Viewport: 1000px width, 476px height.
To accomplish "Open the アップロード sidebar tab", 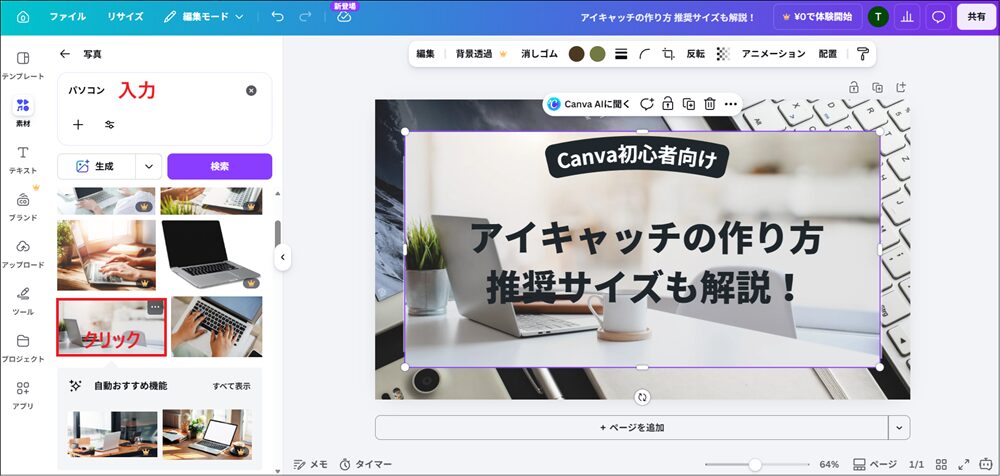I will tap(23, 254).
